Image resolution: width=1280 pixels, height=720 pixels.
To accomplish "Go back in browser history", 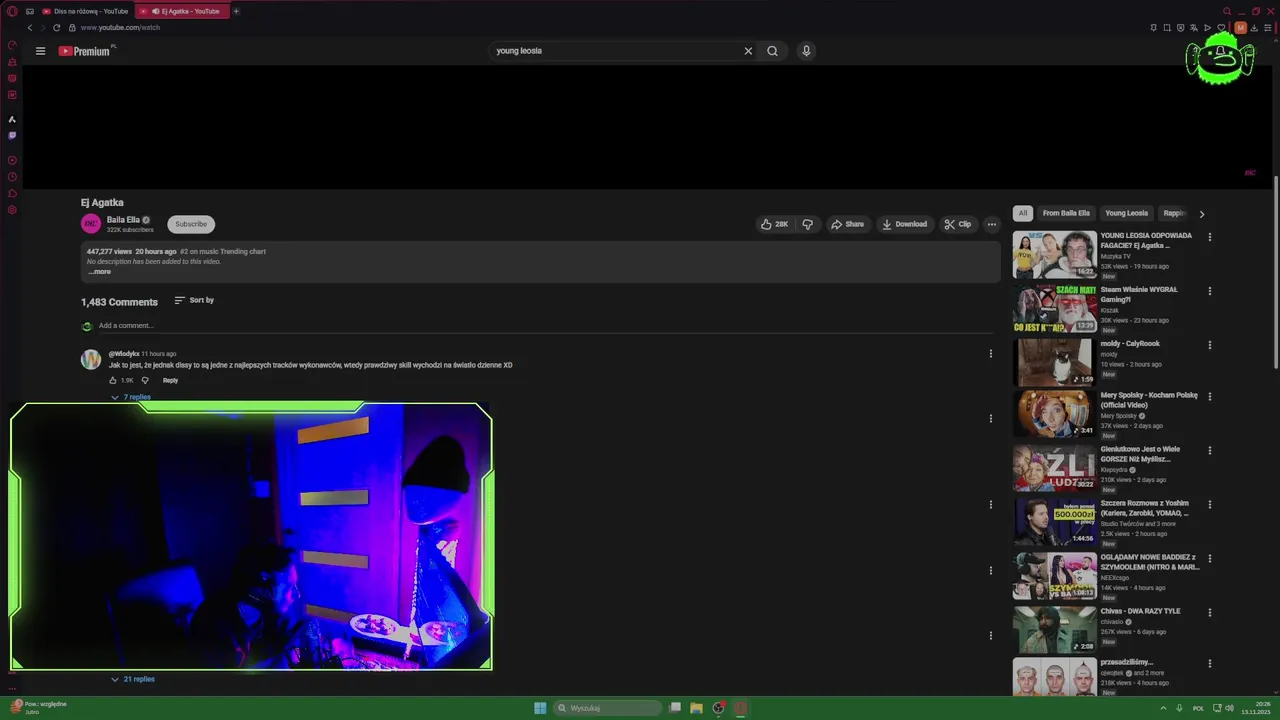I will click(29, 28).
